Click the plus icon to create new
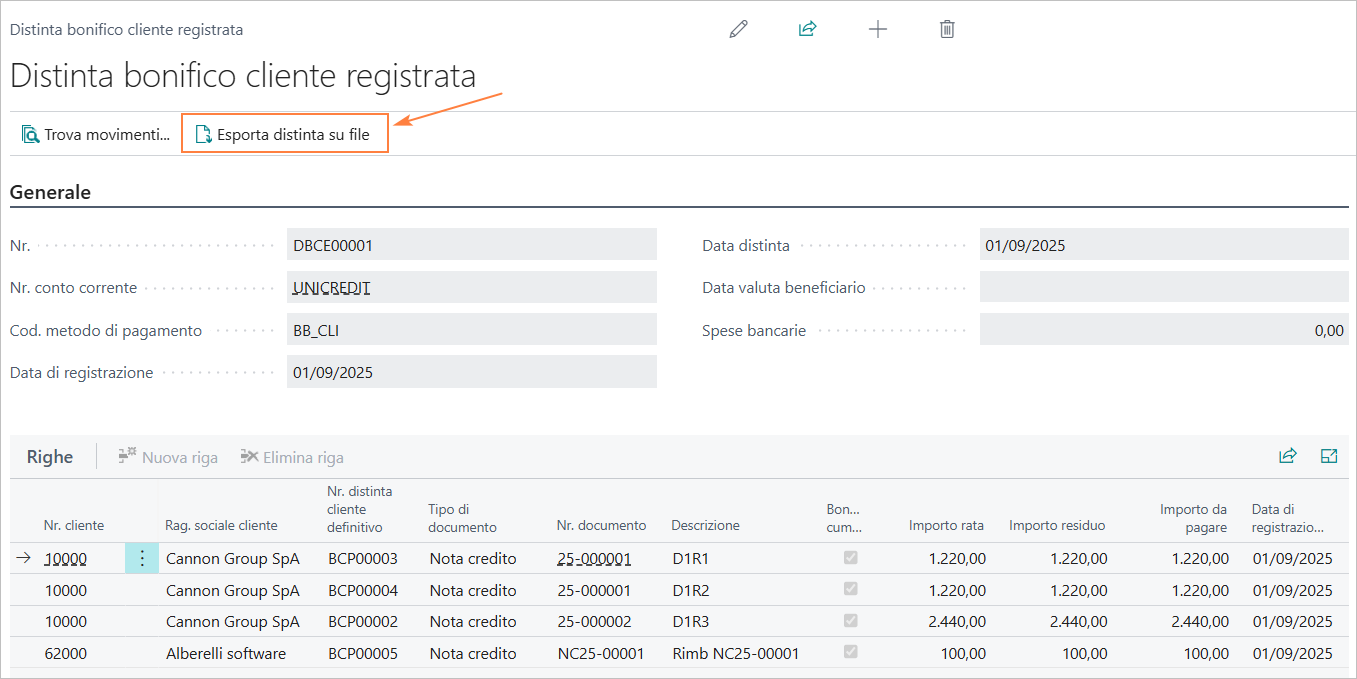Screen dimensions: 1357x679 click(x=877, y=29)
